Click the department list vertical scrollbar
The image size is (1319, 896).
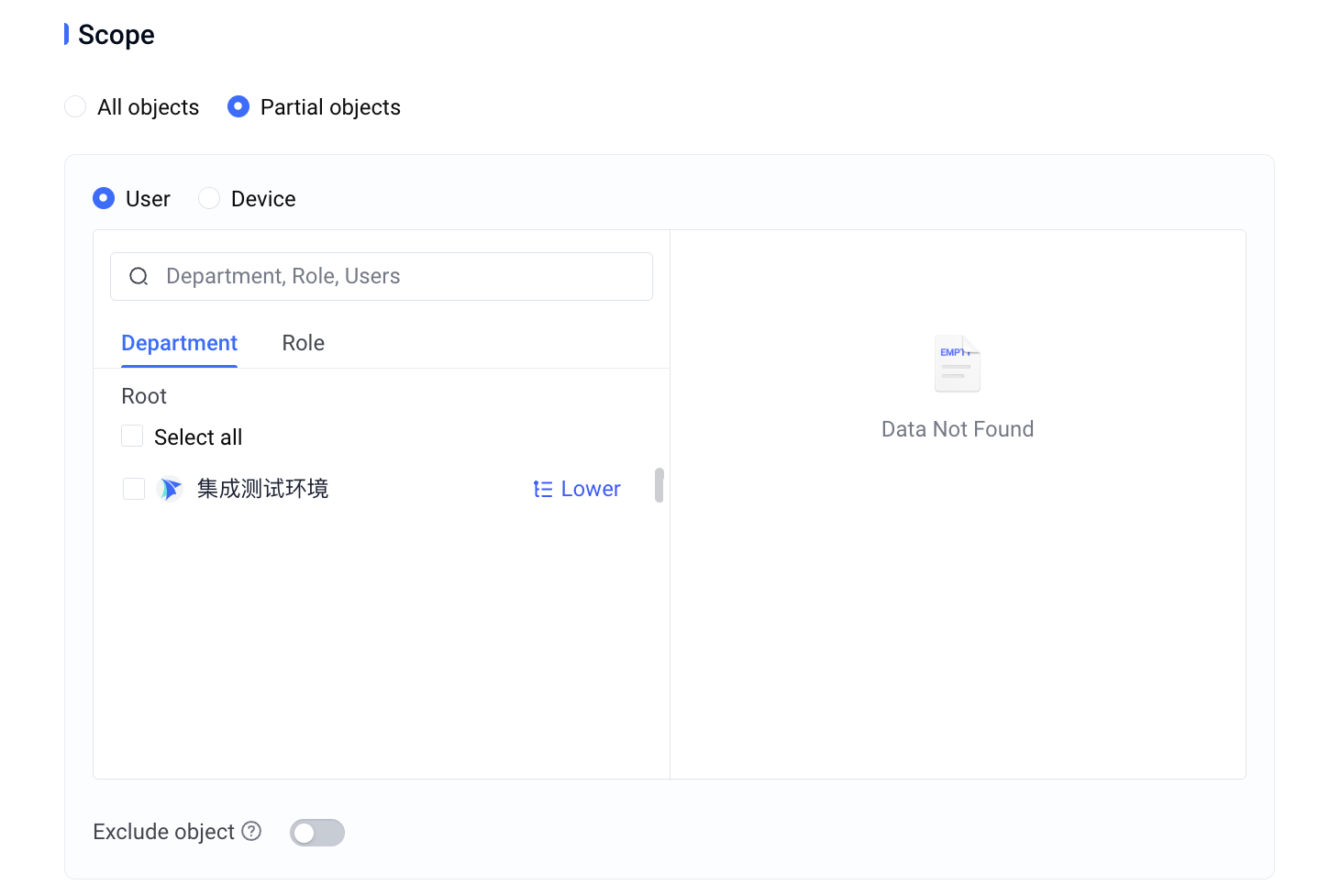659,485
